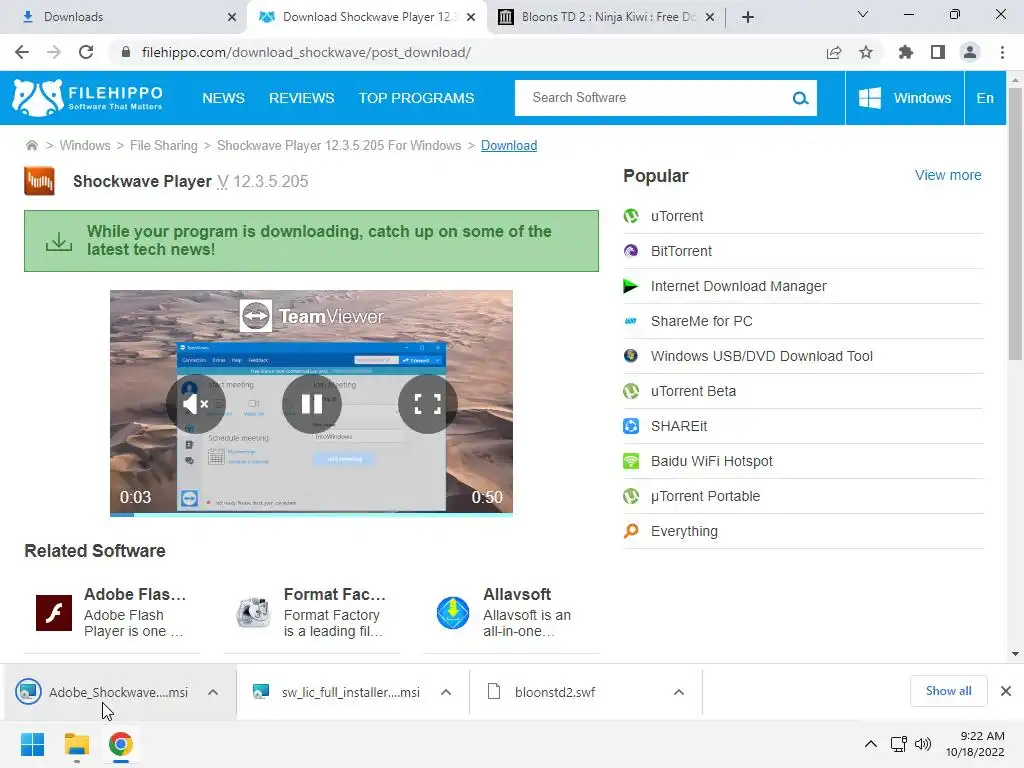Click Chrome icon in taskbar
Viewport: 1024px width, 768px height.
(x=120, y=744)
